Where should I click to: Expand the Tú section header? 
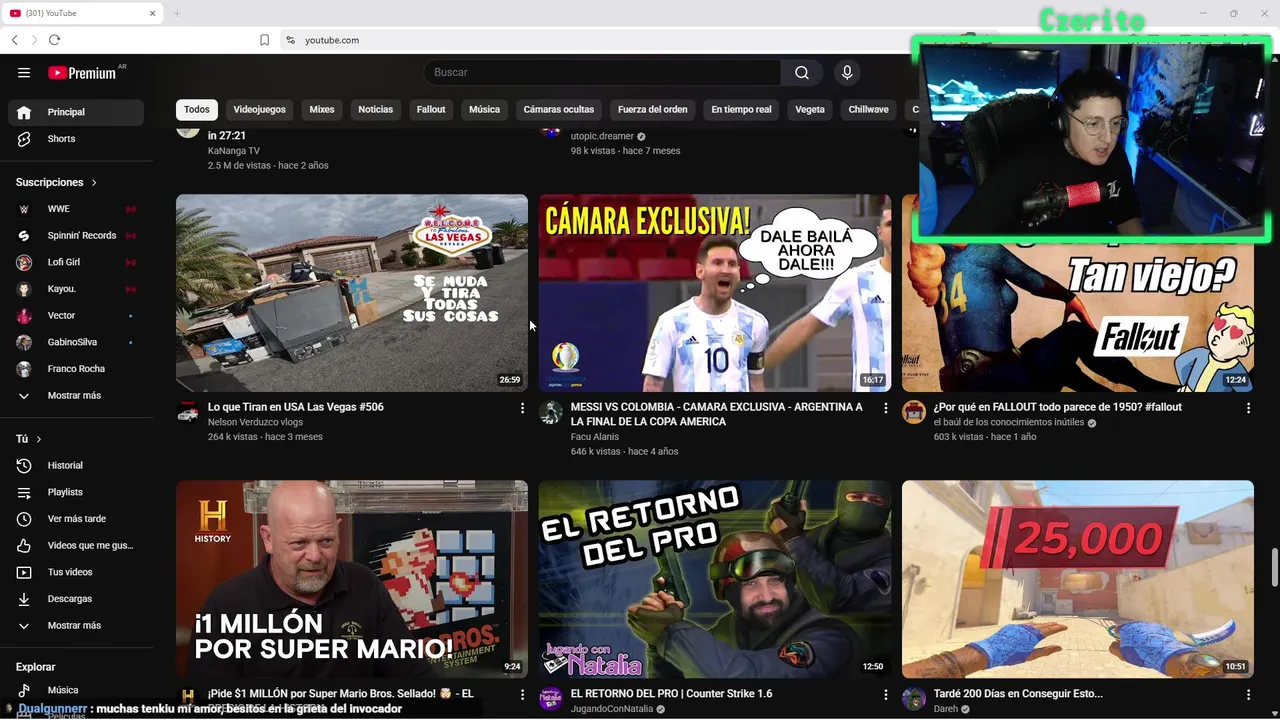[29, 439]
